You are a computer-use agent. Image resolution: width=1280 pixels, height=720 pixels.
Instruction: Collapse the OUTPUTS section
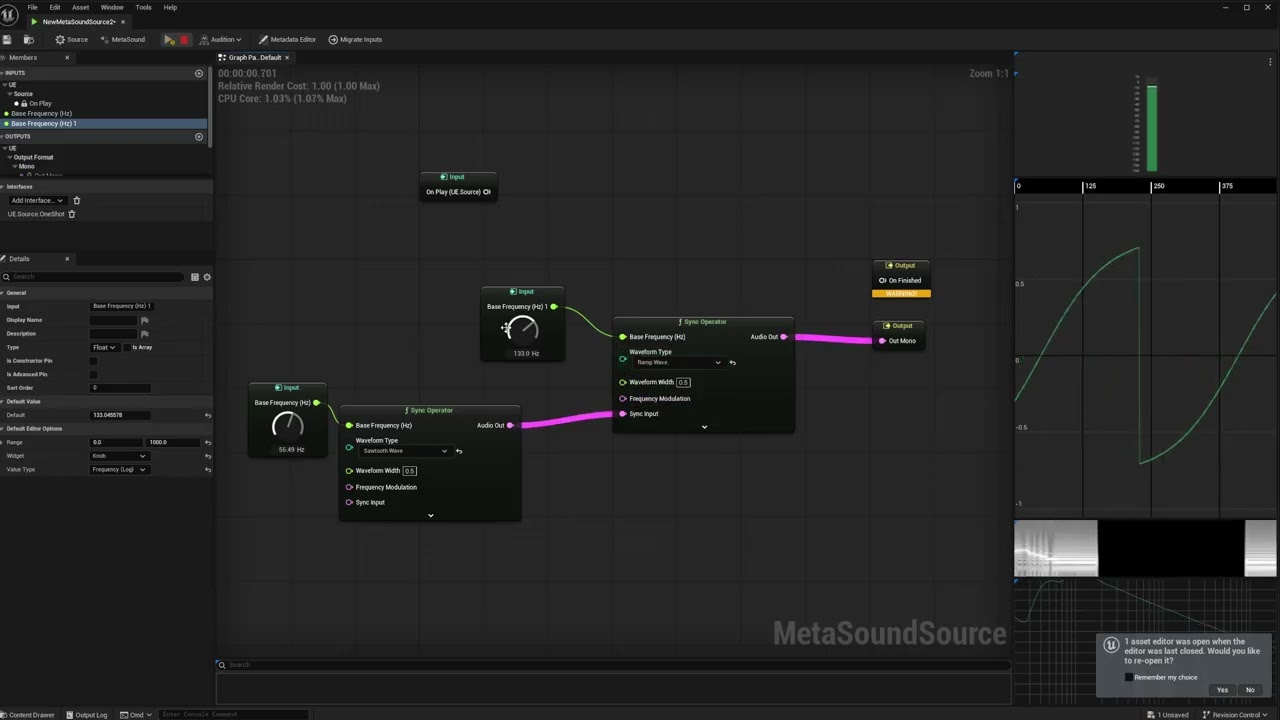(x=3, y=136)
